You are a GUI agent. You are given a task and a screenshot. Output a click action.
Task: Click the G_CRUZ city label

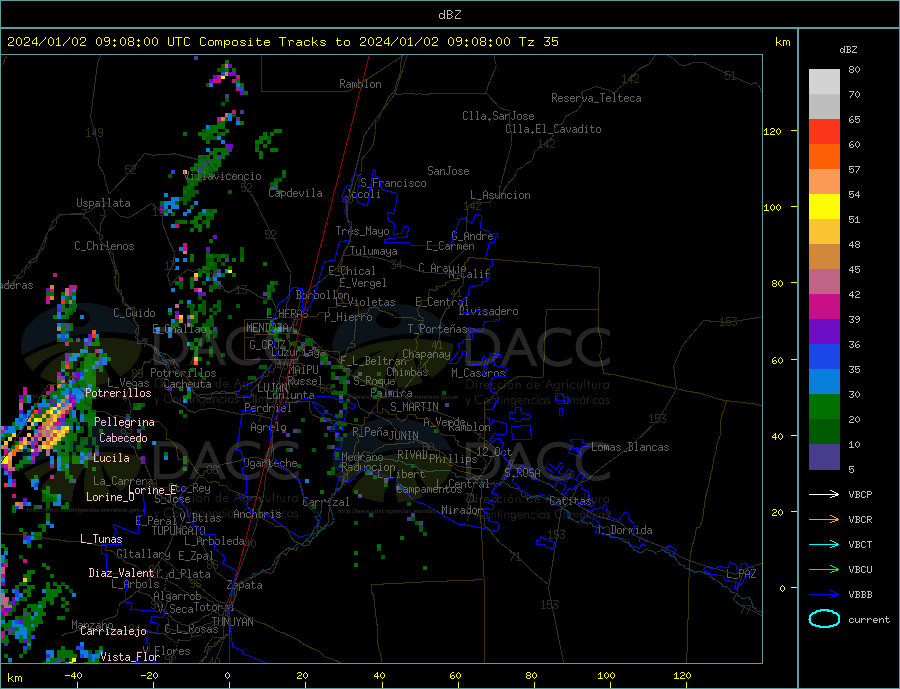pos(267,344)
